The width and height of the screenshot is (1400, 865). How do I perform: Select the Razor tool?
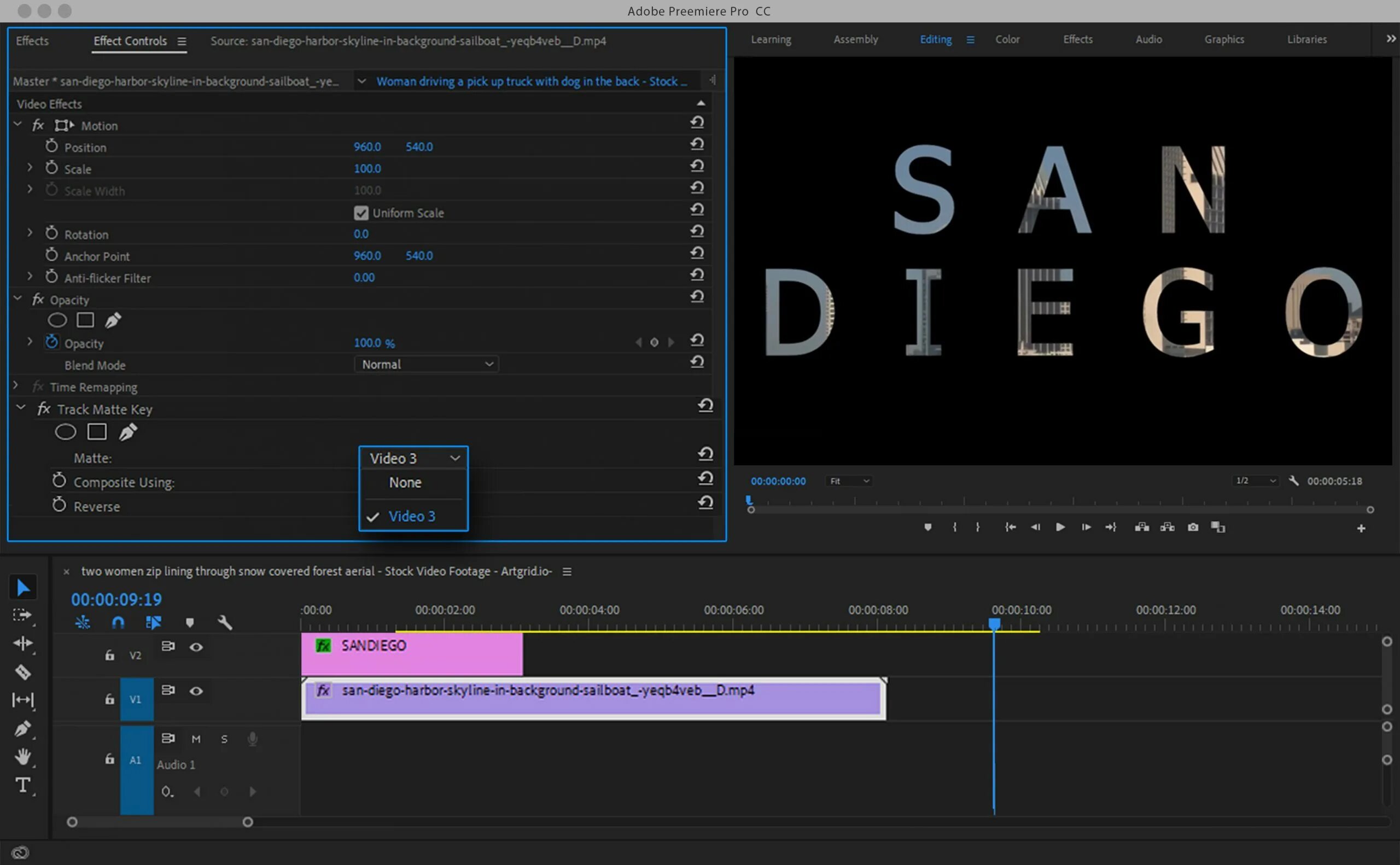pos(23,671)
